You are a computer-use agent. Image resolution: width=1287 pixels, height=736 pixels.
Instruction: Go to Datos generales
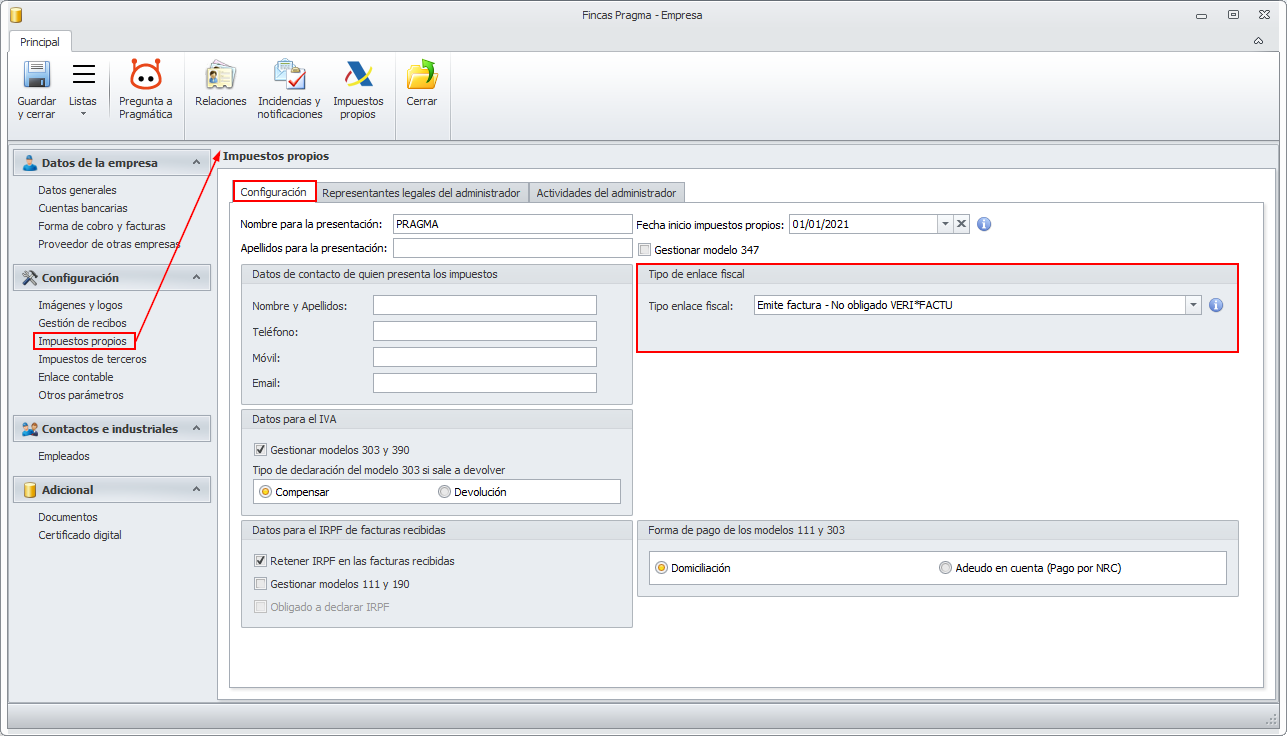pos(77,190)
